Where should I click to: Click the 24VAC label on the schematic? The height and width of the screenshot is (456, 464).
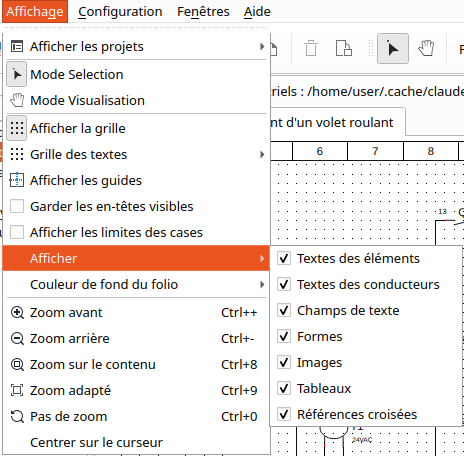(362, 440)
